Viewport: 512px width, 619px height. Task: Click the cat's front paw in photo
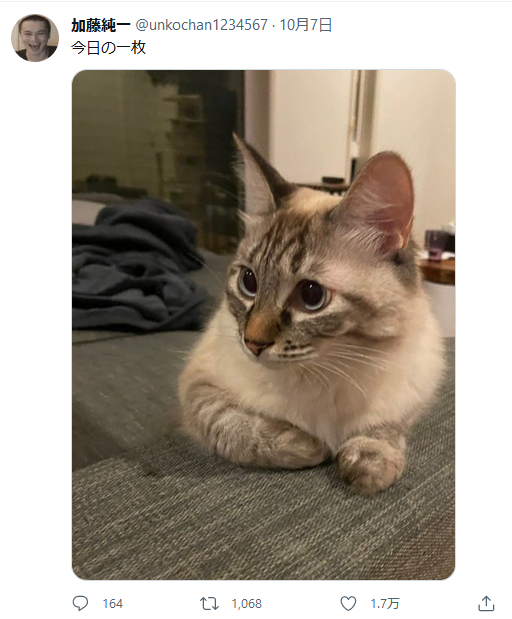click(x=369, y=463)
